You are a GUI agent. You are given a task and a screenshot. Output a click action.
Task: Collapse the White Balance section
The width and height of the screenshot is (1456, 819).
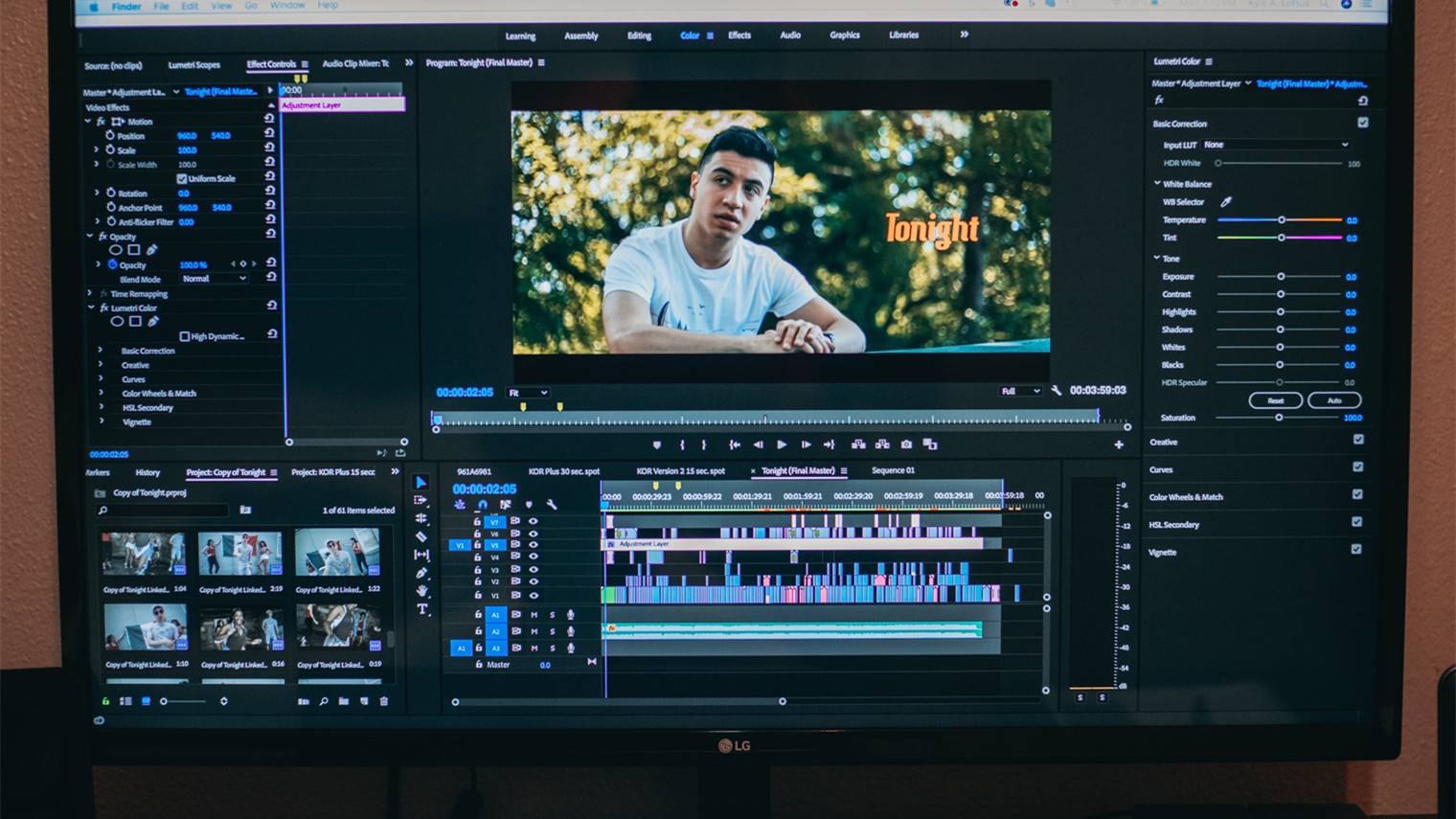point(1157,183)
